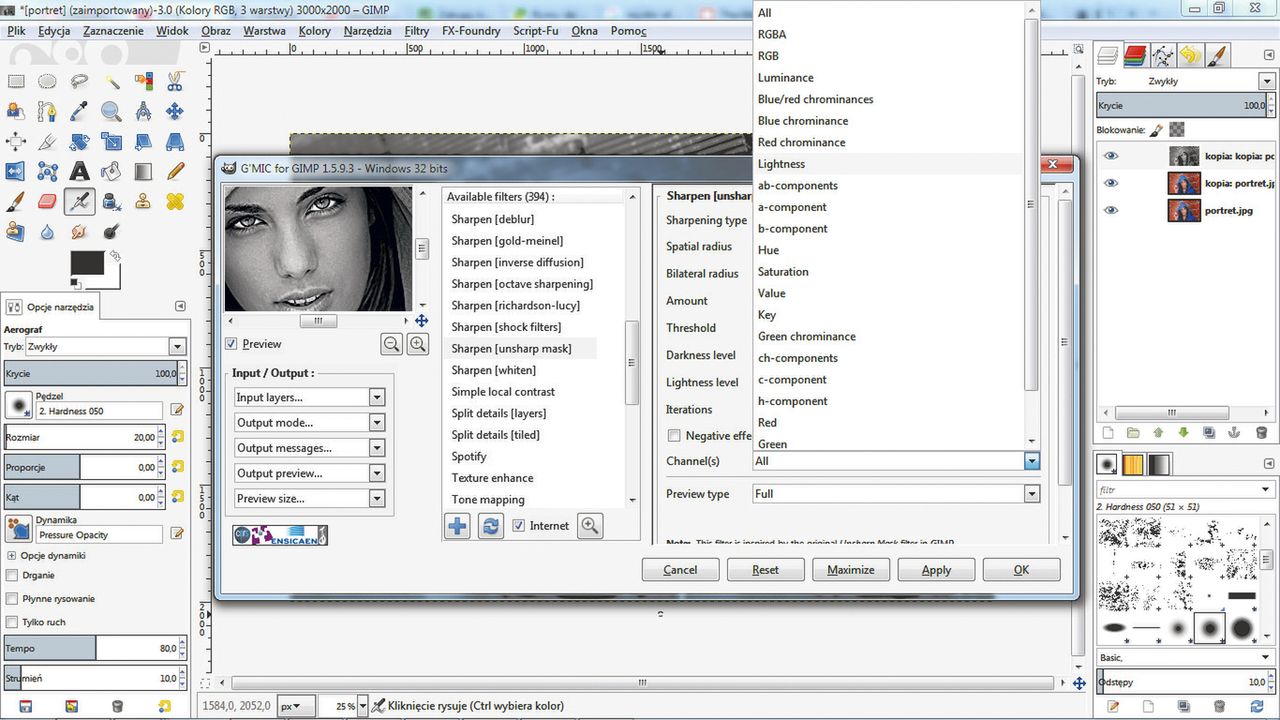Screen dimensions: 1280x720
Task: Open the Filtry menu
Action: coord(417,31)
